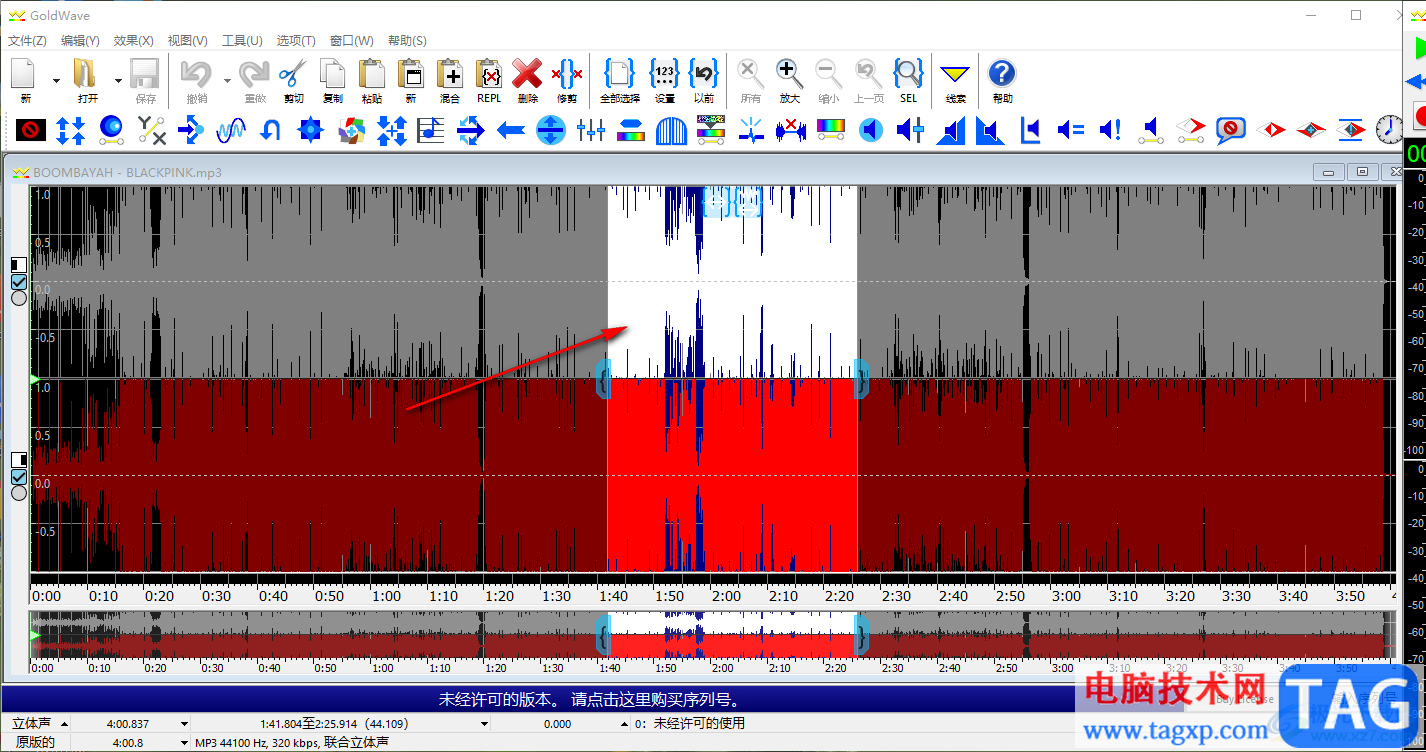This screenshot has width=1426, height=752.
Task: Toggle the upper channel checkbox
Action: coord(19,281)
